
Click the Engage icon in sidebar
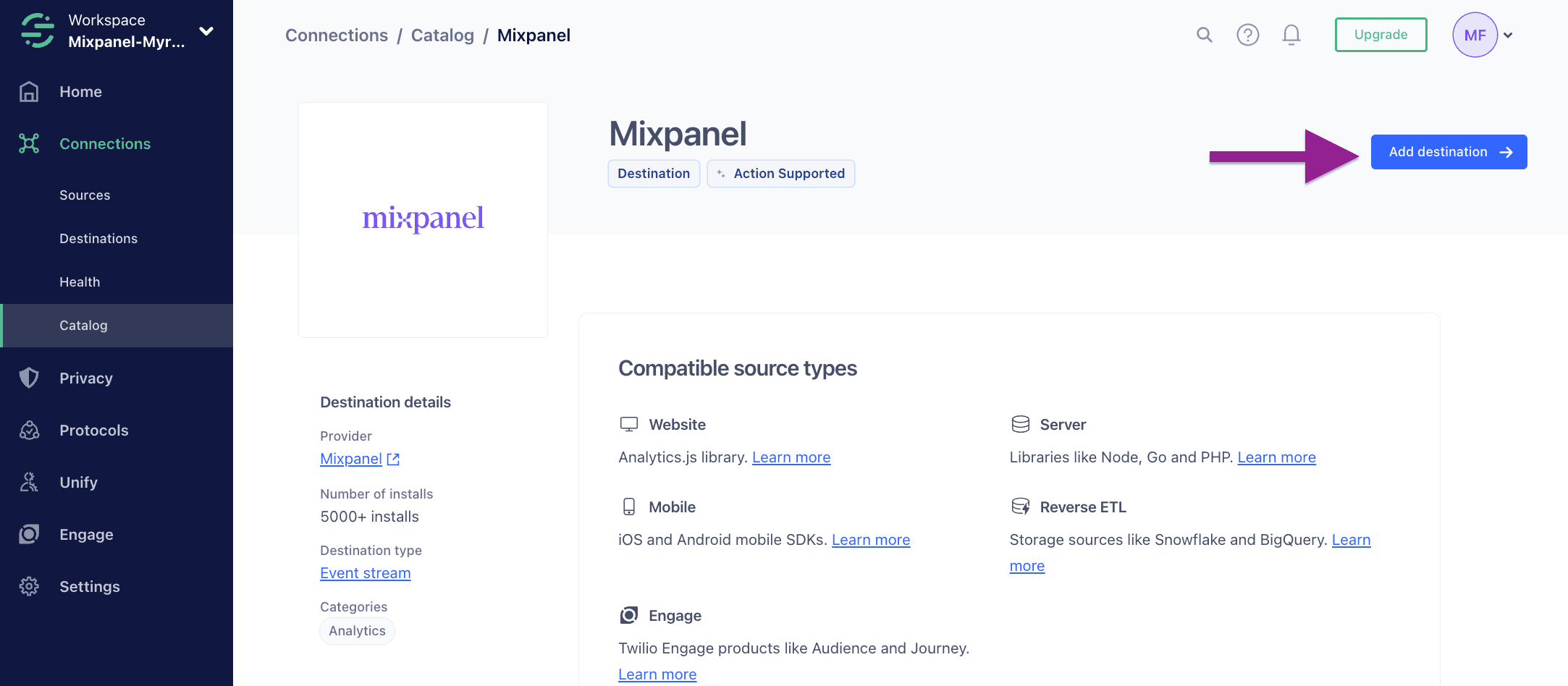pos(29,534)
